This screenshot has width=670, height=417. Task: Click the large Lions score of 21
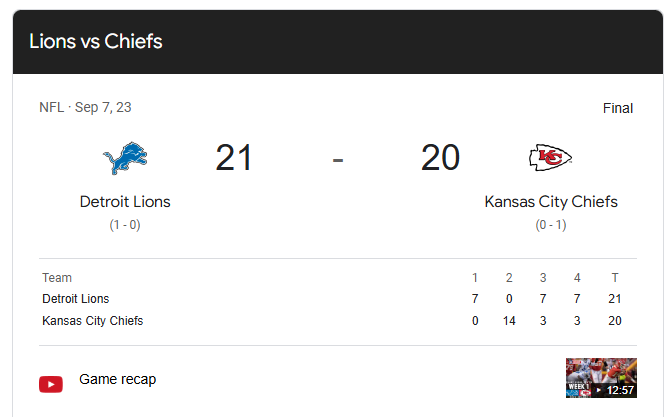point(234,158)
